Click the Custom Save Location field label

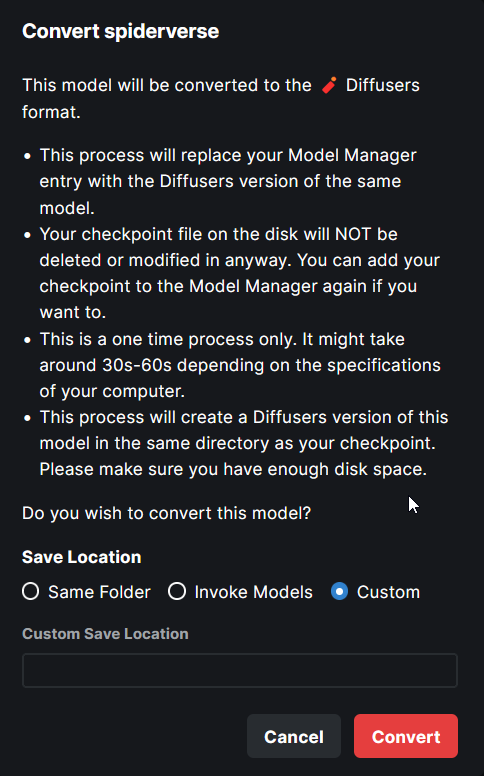[x=105, y=634]
